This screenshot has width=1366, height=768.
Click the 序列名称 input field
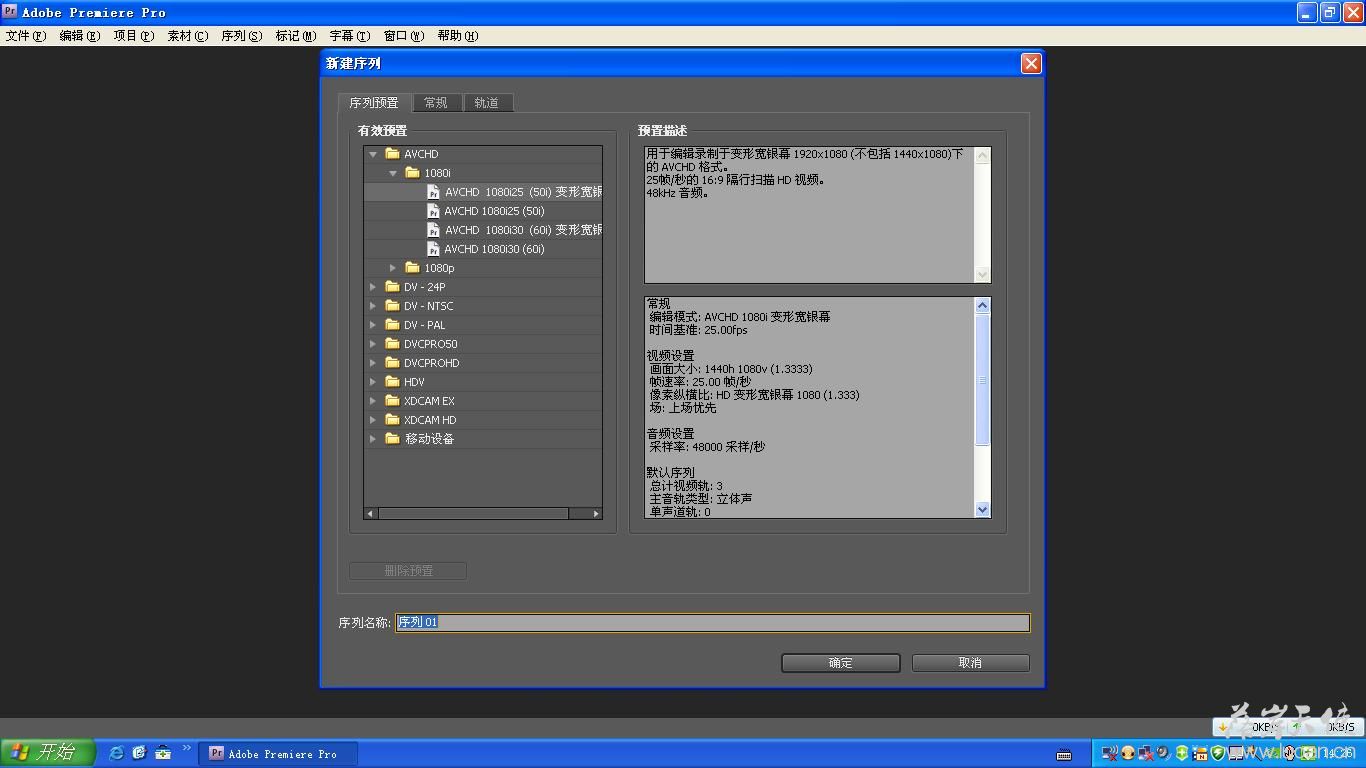[713, 622]
